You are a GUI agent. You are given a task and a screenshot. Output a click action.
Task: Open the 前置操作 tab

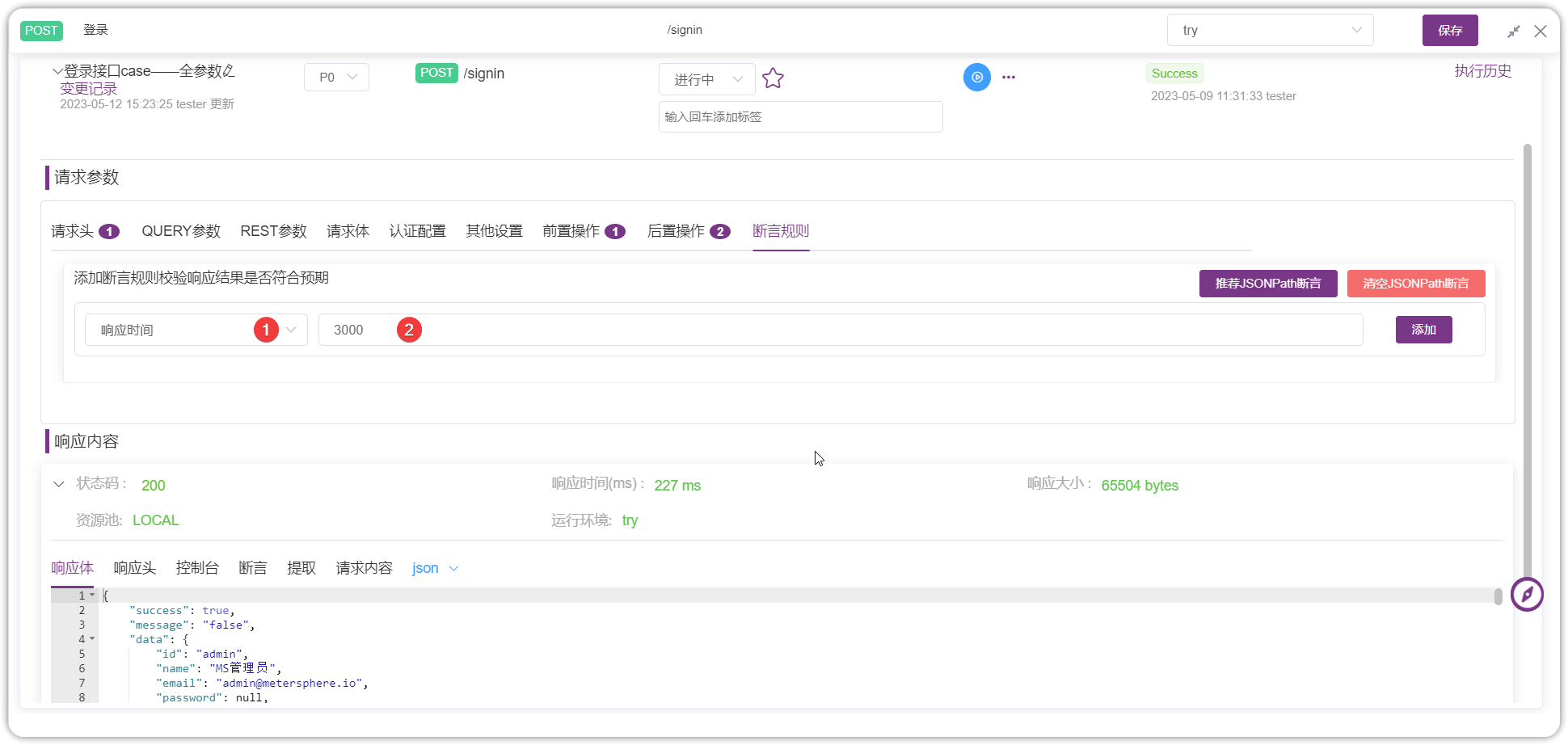584,231
